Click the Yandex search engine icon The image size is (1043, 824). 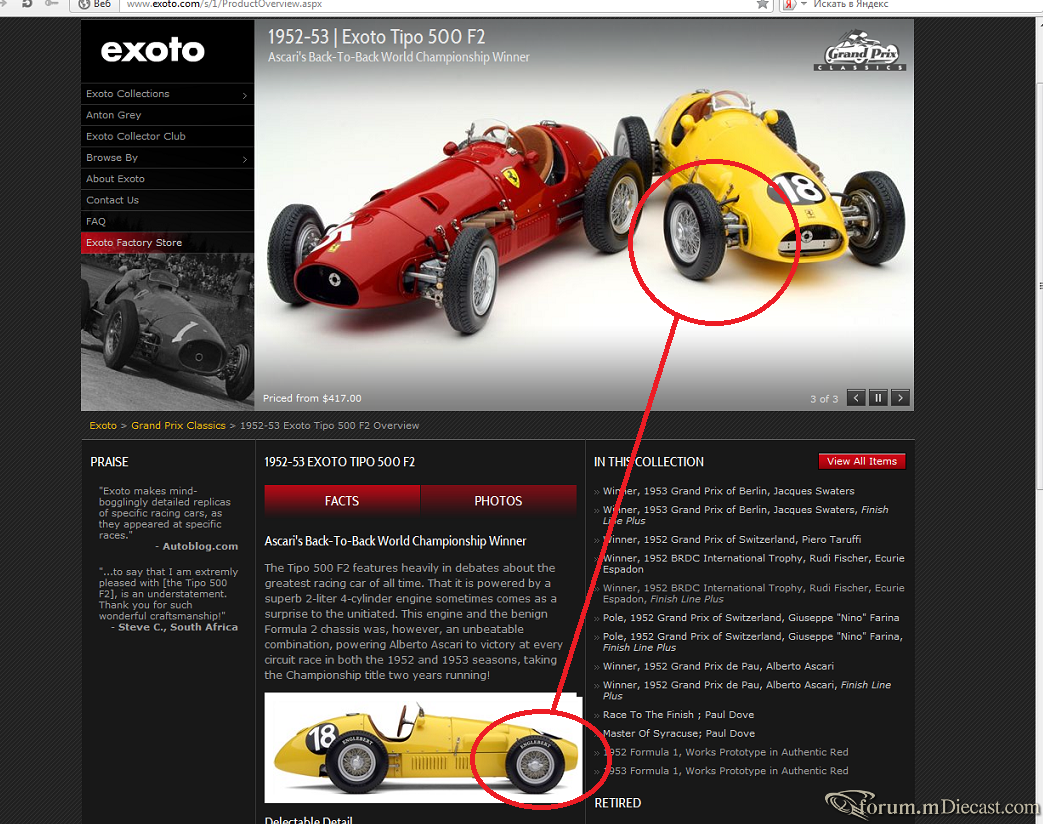click(x=789, y=4)
